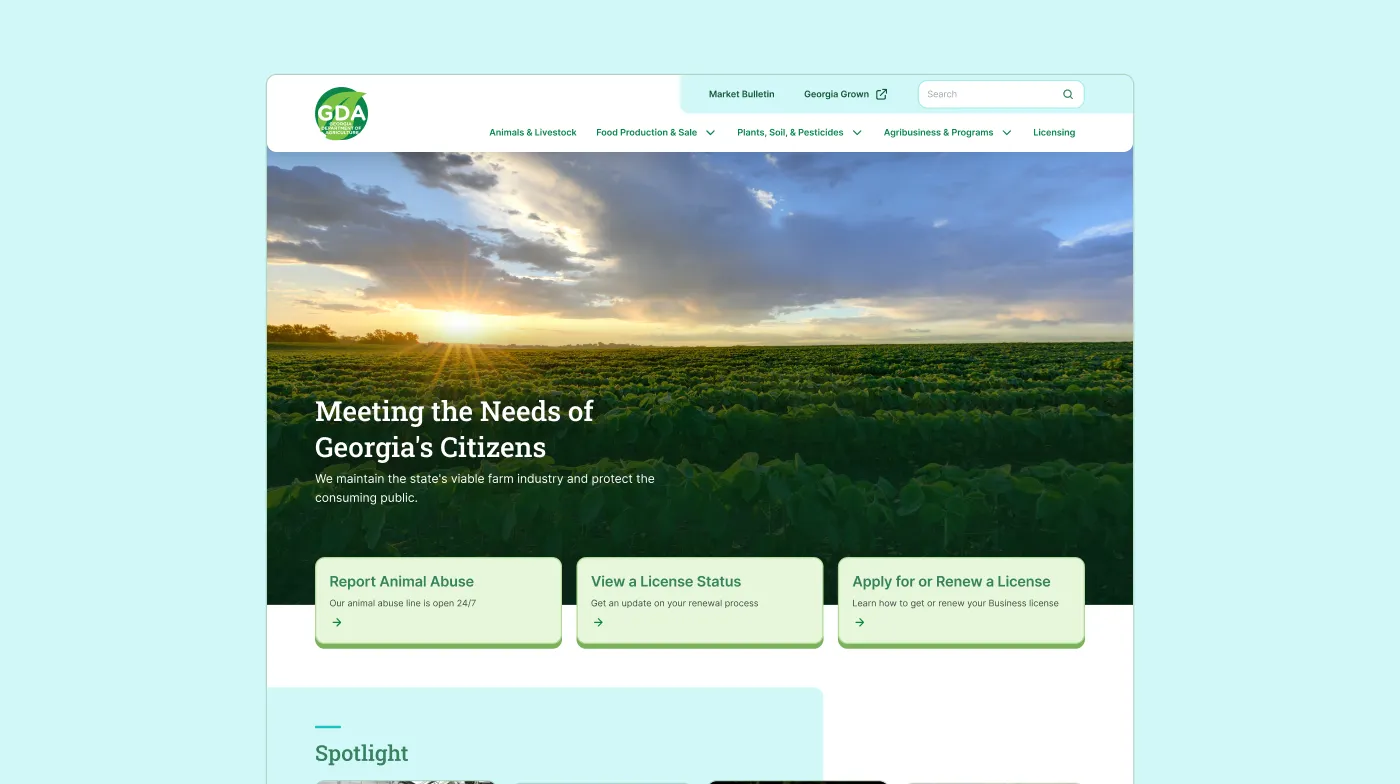Image resolution: width=1400 pixels, height=784 pixels.
Task: Select the Apply for or Renew a License heading
Action: coord(950,581)
